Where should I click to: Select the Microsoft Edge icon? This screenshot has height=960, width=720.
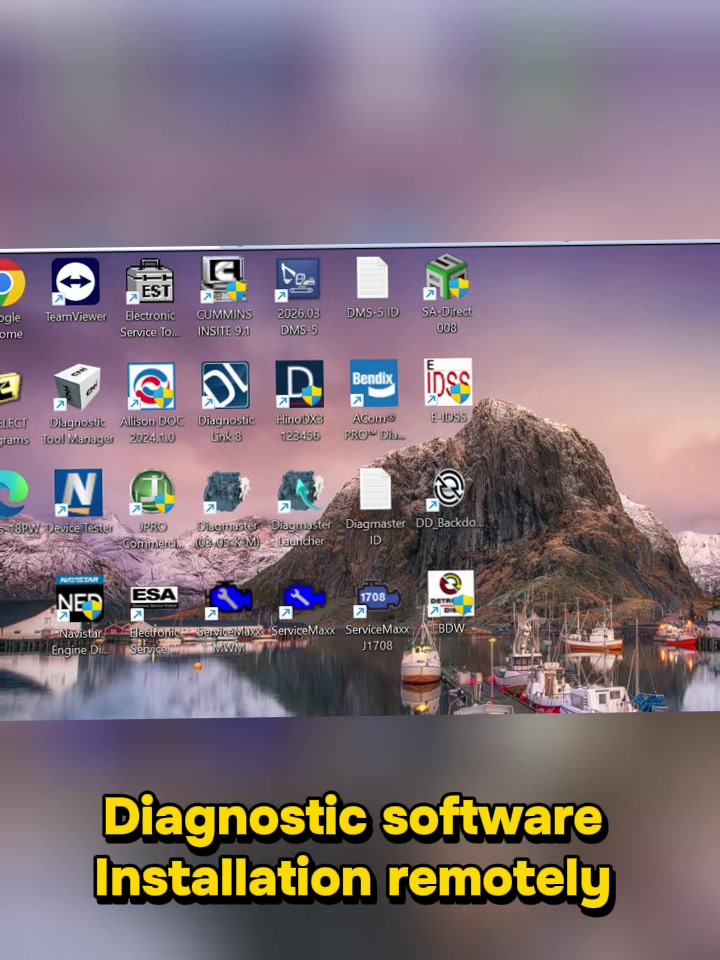tap(13, 493)
